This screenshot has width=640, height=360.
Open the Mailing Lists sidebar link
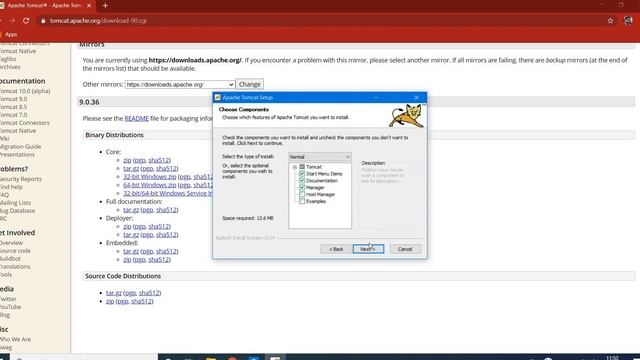coord(16,202)
